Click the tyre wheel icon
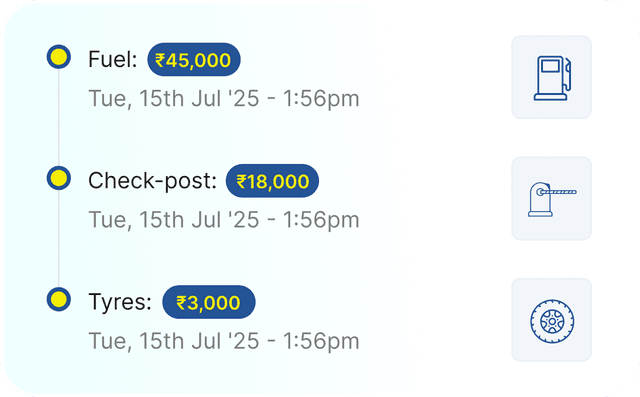The width and height of the screenshot is (640, 397). point(551,320)
